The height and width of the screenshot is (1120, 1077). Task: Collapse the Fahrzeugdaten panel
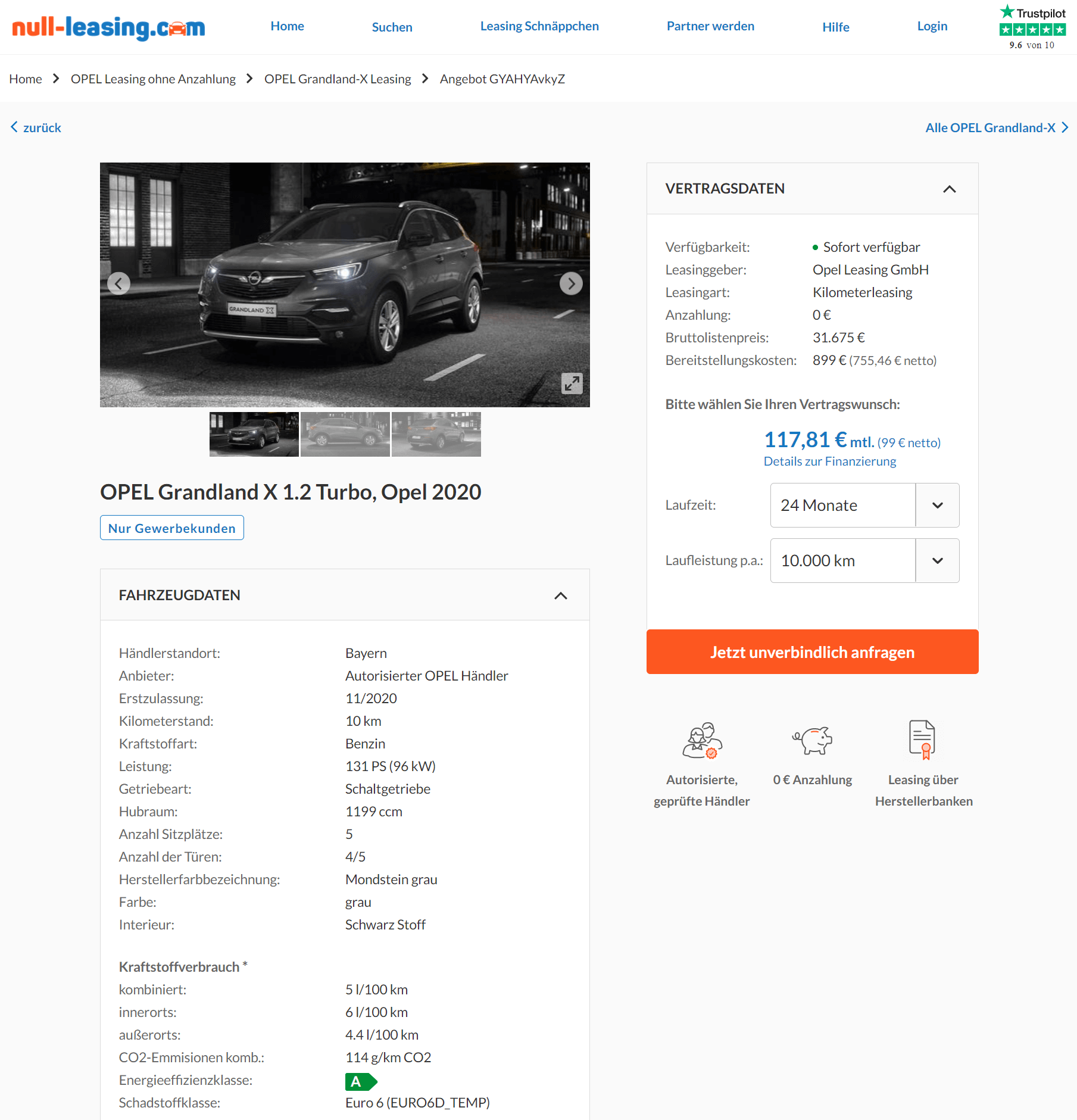(x=560, y=595)
